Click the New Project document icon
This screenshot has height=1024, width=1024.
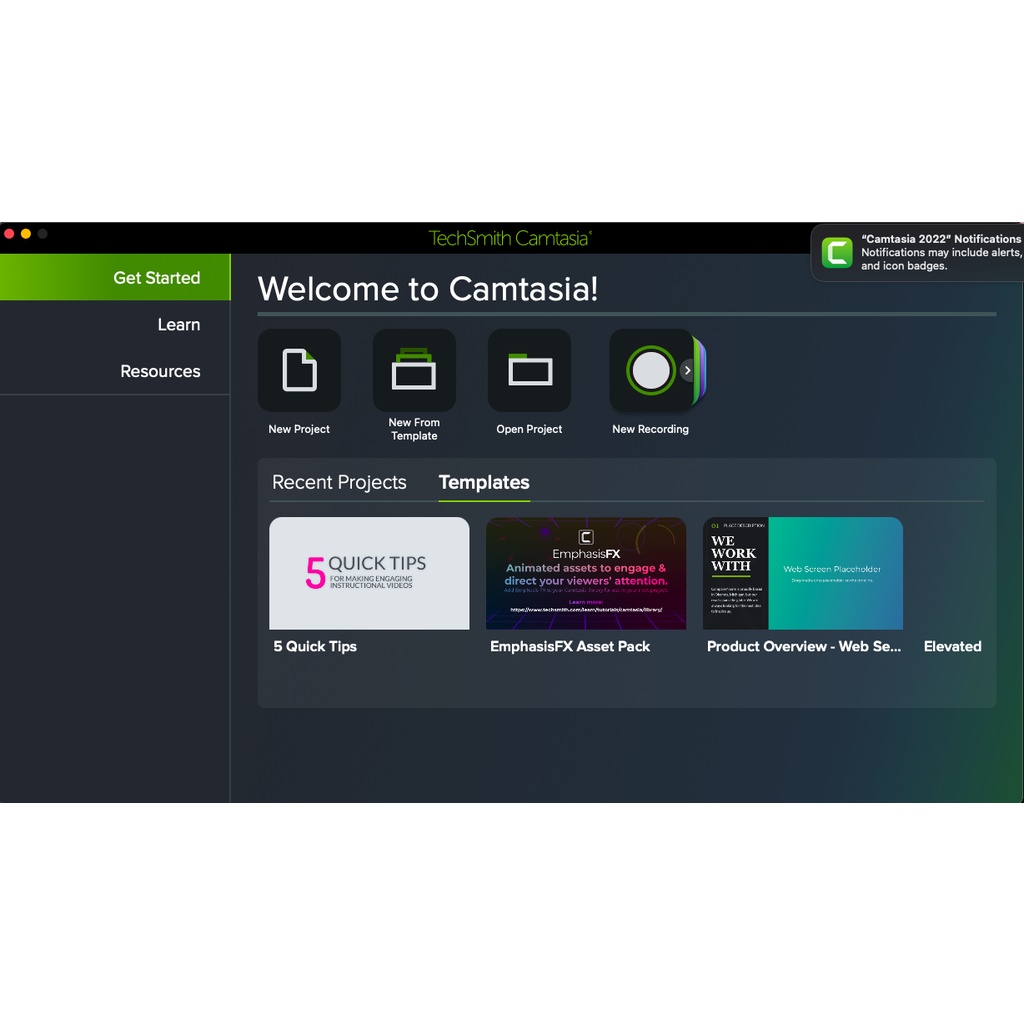pos(299,371)
